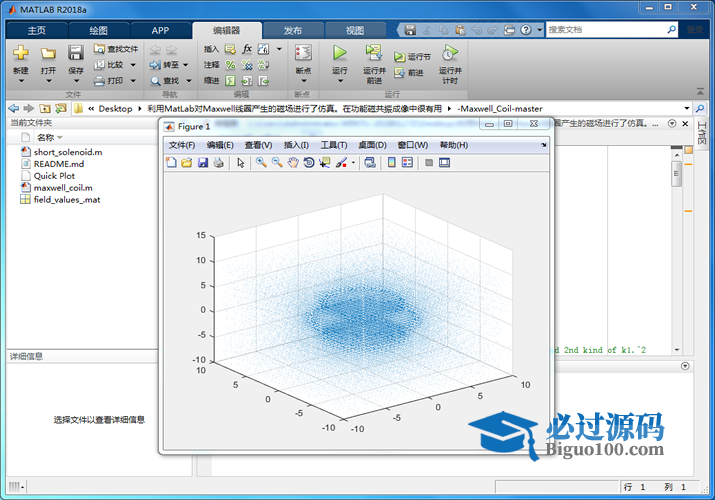Screen dimensions: 715x500
Task: Expand the 新建 dropdown arrow
Action: pyautogui.click(x=21, y=81)
